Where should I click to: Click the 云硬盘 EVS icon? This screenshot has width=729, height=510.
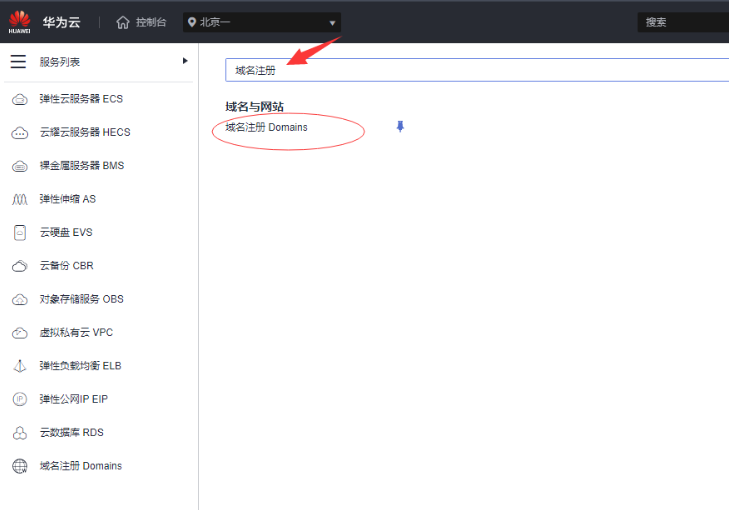click(20, 232)
